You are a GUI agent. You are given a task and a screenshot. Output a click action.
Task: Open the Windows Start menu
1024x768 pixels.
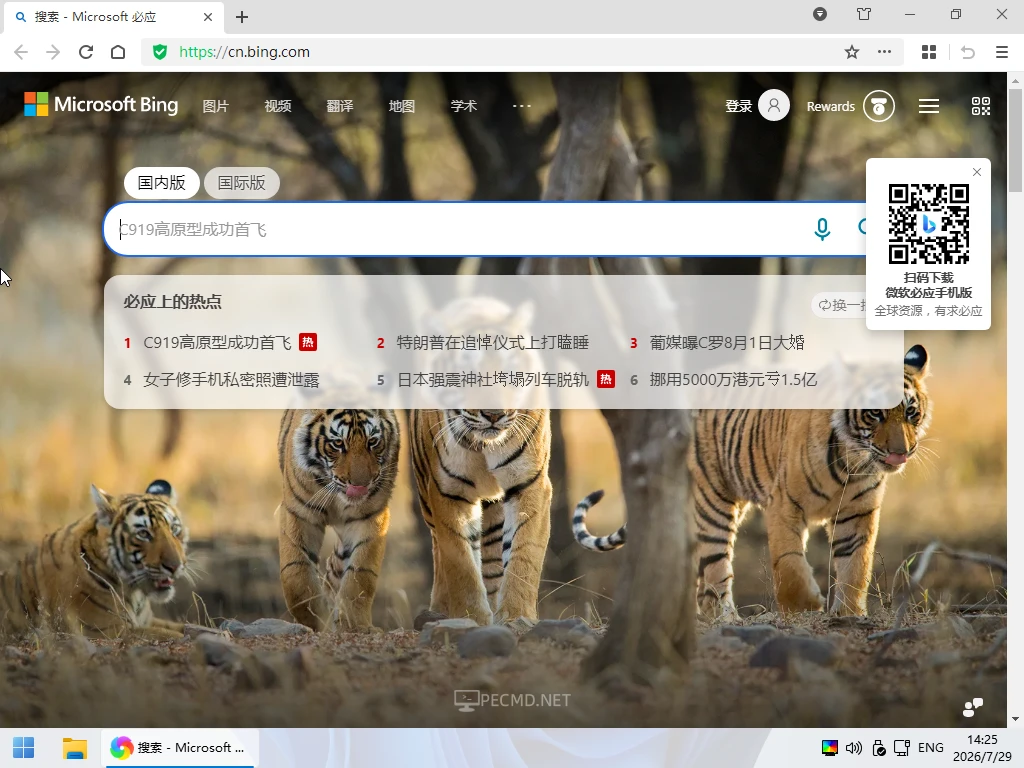coord(24,748)
